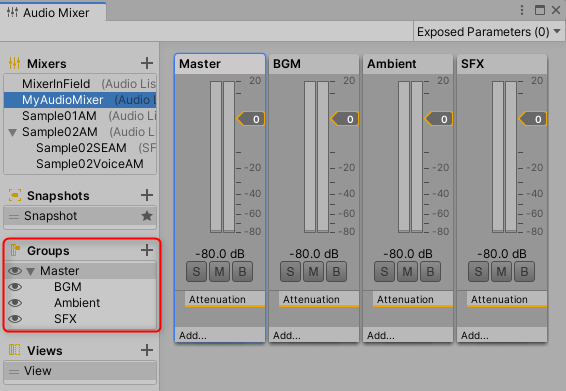Toggle visibility eye for BGM group
The width and height of the screenshot is (566, 391).
(15, 287)
